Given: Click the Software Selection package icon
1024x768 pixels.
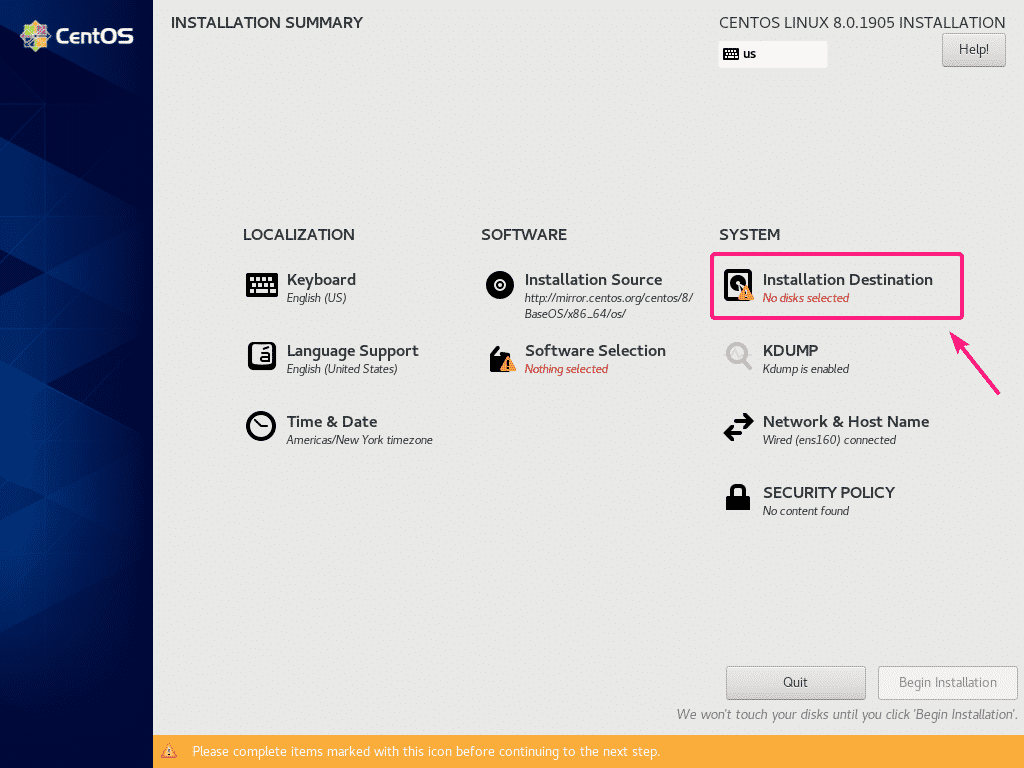Looking at the screenshot, I should tap(502, 359).
